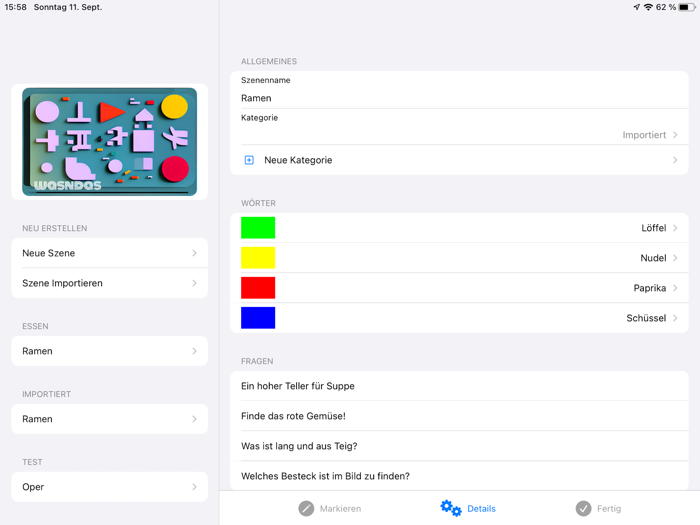Select question 'Welches Besteck ist im Bild zu finden?'

point(459,475)
